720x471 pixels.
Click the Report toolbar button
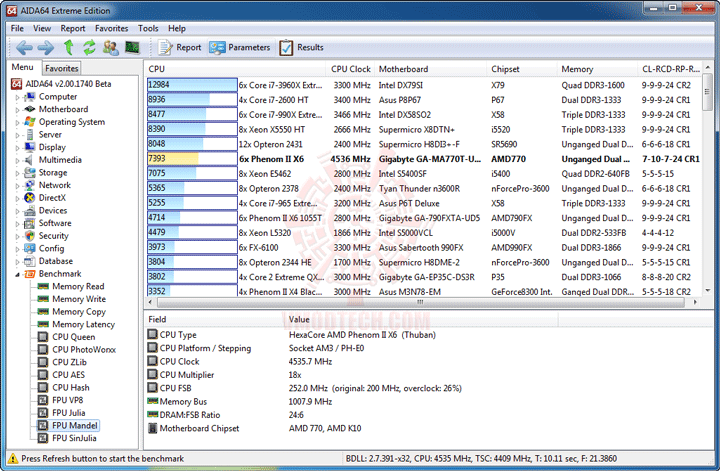180,47
